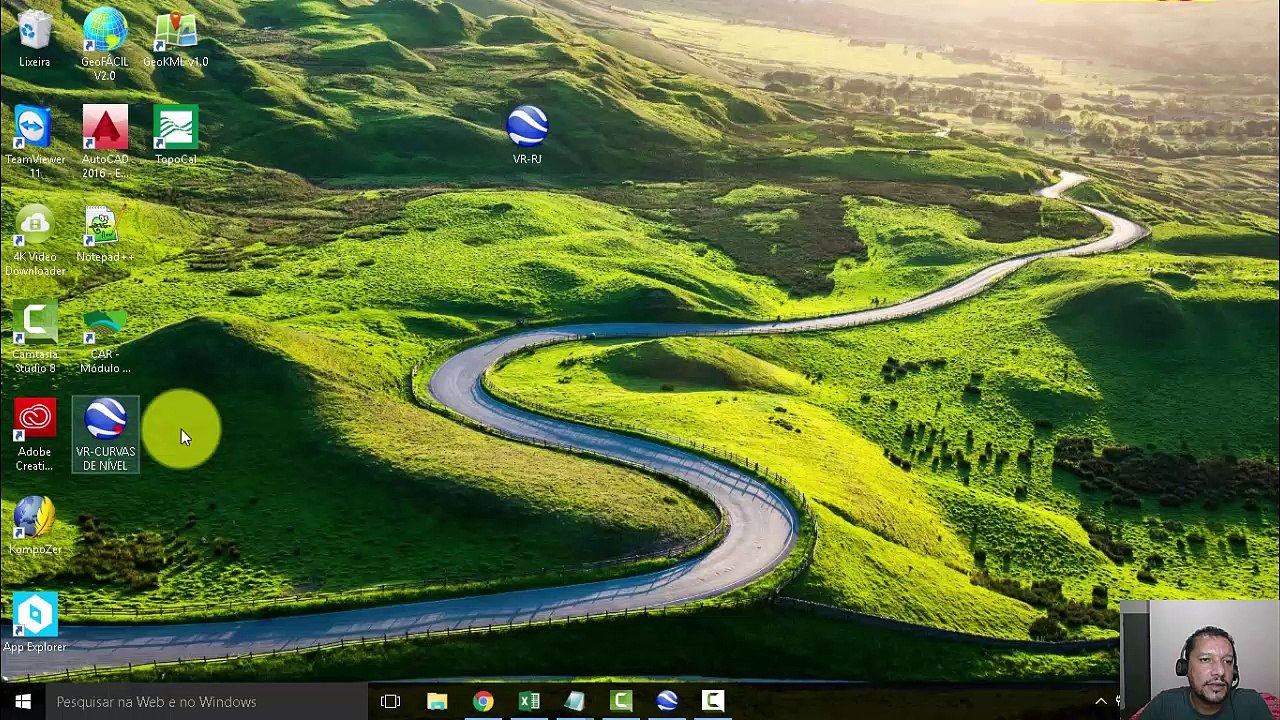Image resolution: width=1280 pixels, height=720 pixels.
Task: Open the Lixeira recycle bin icon
Action: (34, 38)
